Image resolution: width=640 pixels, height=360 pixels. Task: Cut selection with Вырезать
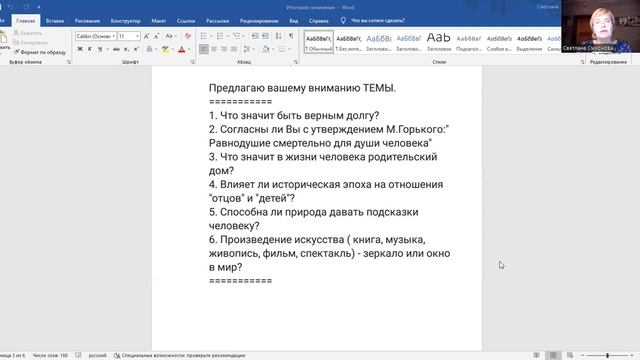click(28, 33)
